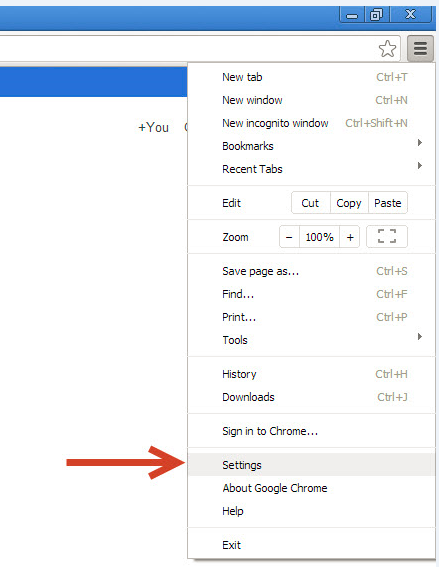The width and height of the screenshot is (439, 567).
Task: Restore down the browser window
Action: (376, 15)
